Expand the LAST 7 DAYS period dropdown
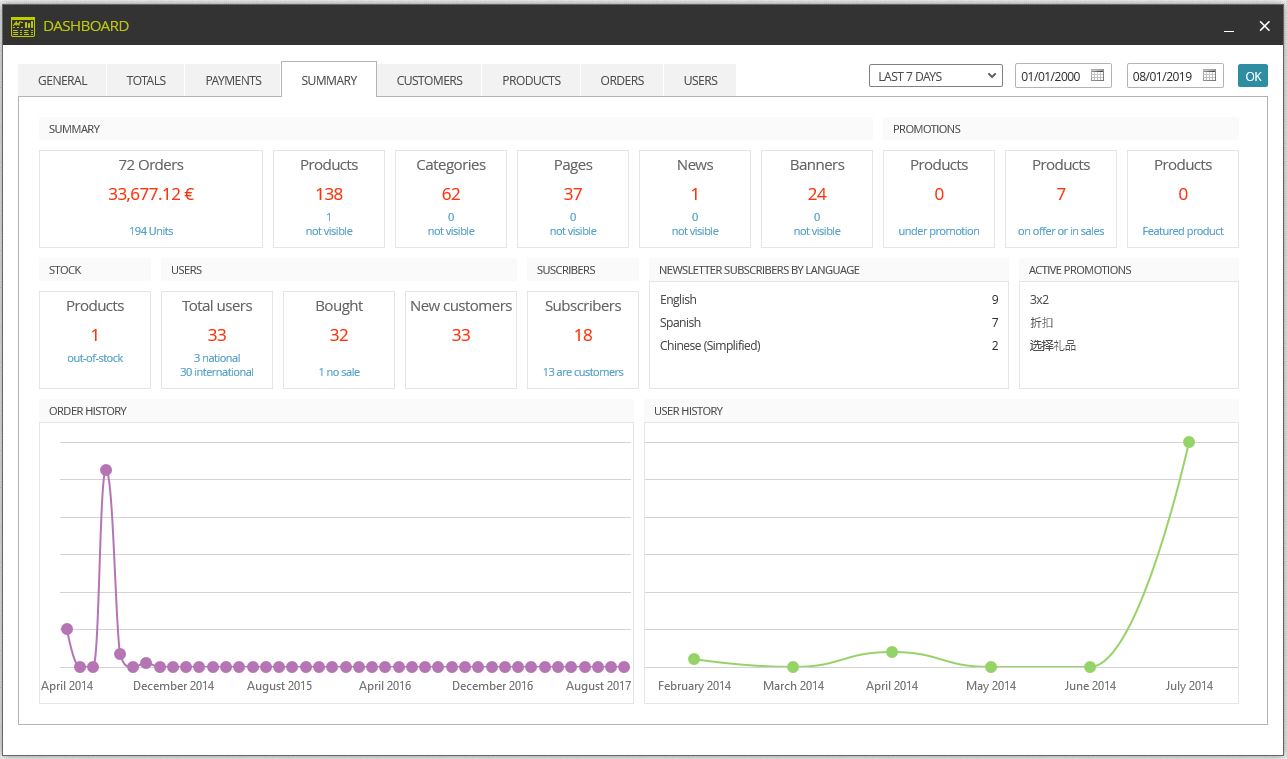This screenshot has width=1287, height=759. tap(935, 76)
